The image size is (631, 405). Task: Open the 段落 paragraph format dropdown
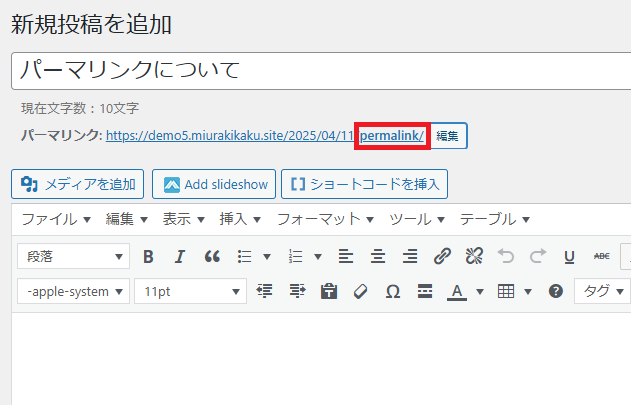coord(73,256)
